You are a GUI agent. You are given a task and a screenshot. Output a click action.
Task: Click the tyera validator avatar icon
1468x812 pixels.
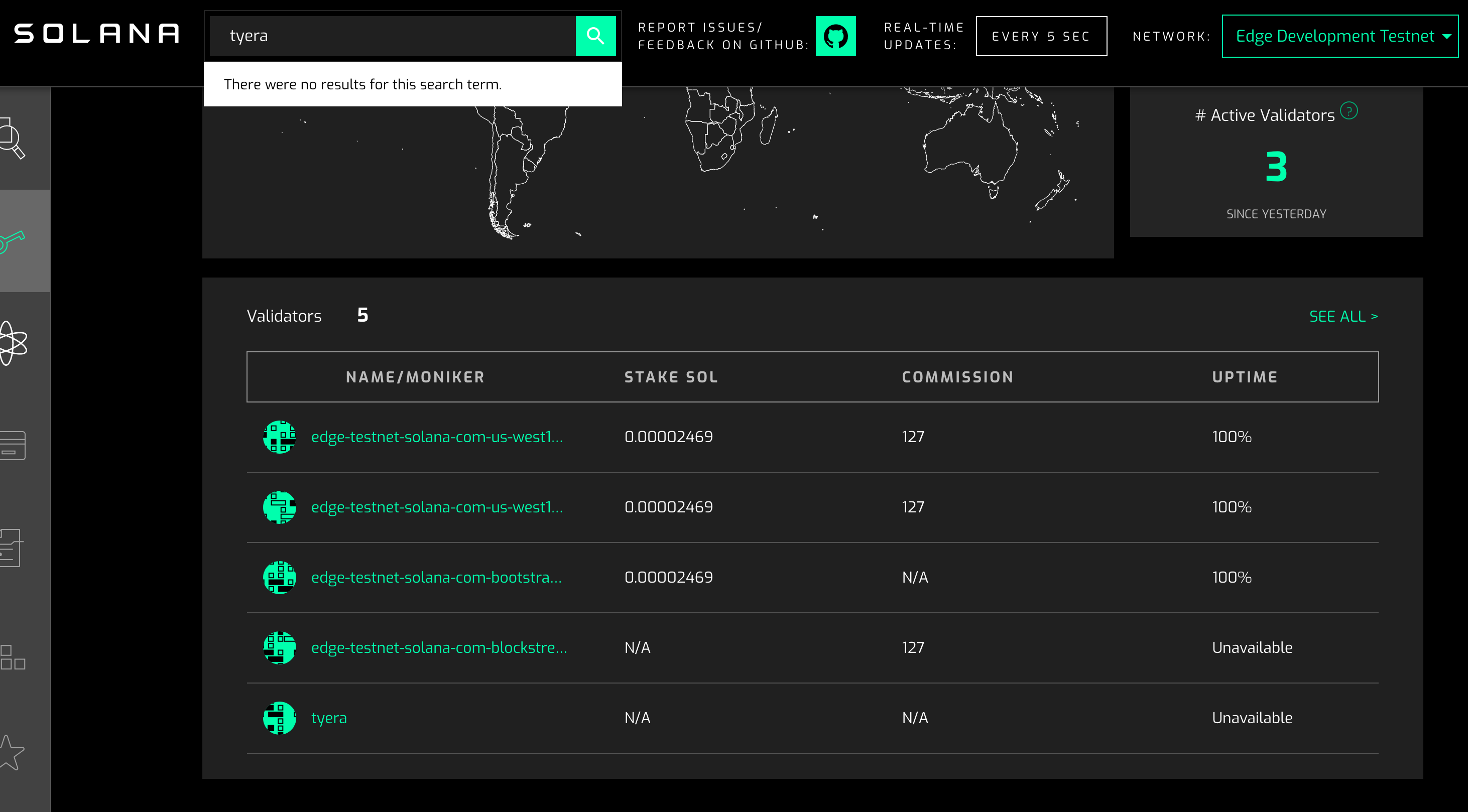(279, 718)
